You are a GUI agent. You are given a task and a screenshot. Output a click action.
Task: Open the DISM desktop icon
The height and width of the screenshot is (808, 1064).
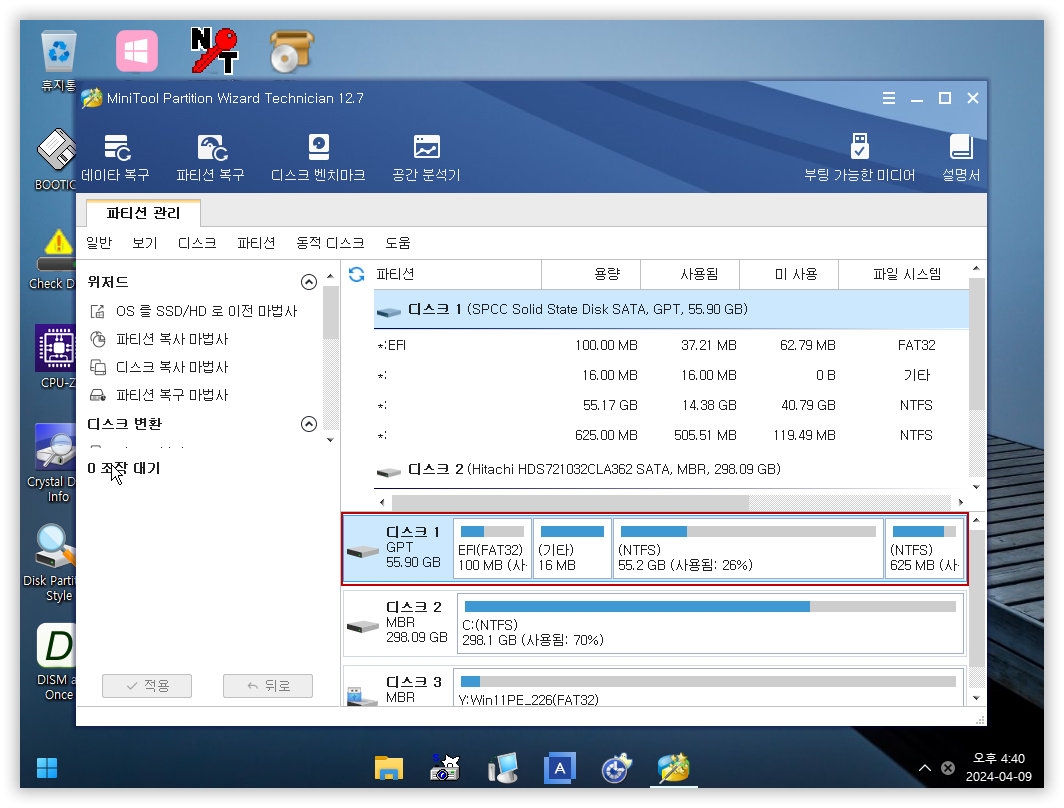click(57, 662)
